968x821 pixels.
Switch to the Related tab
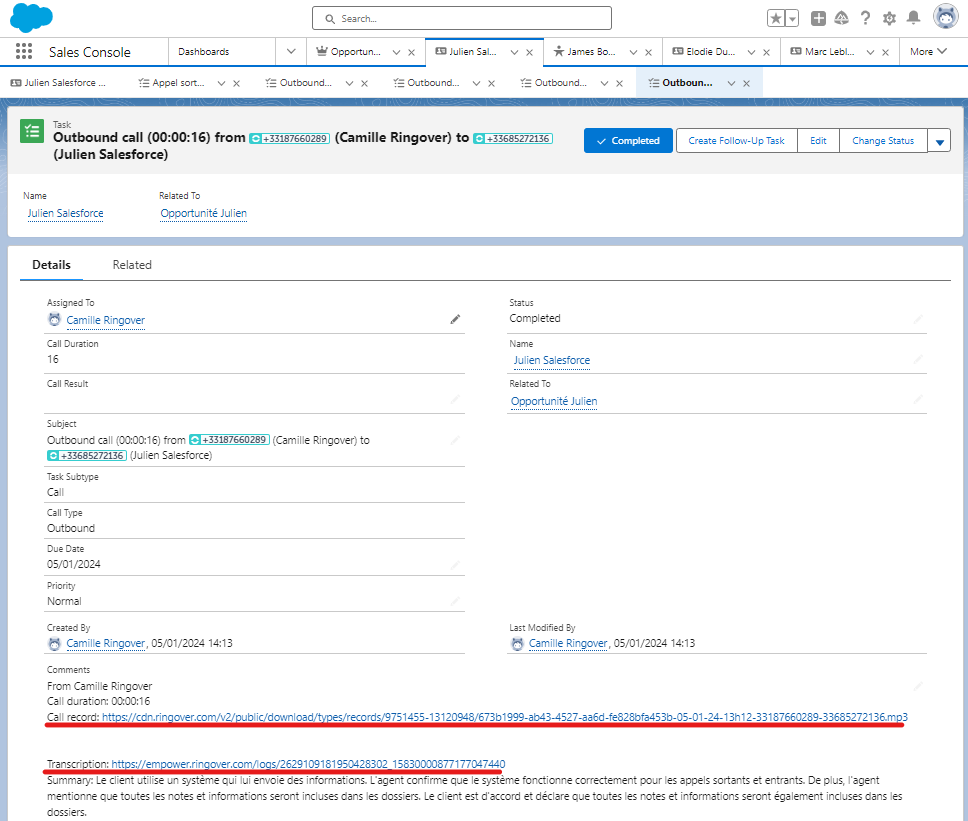tap(132, 265)
